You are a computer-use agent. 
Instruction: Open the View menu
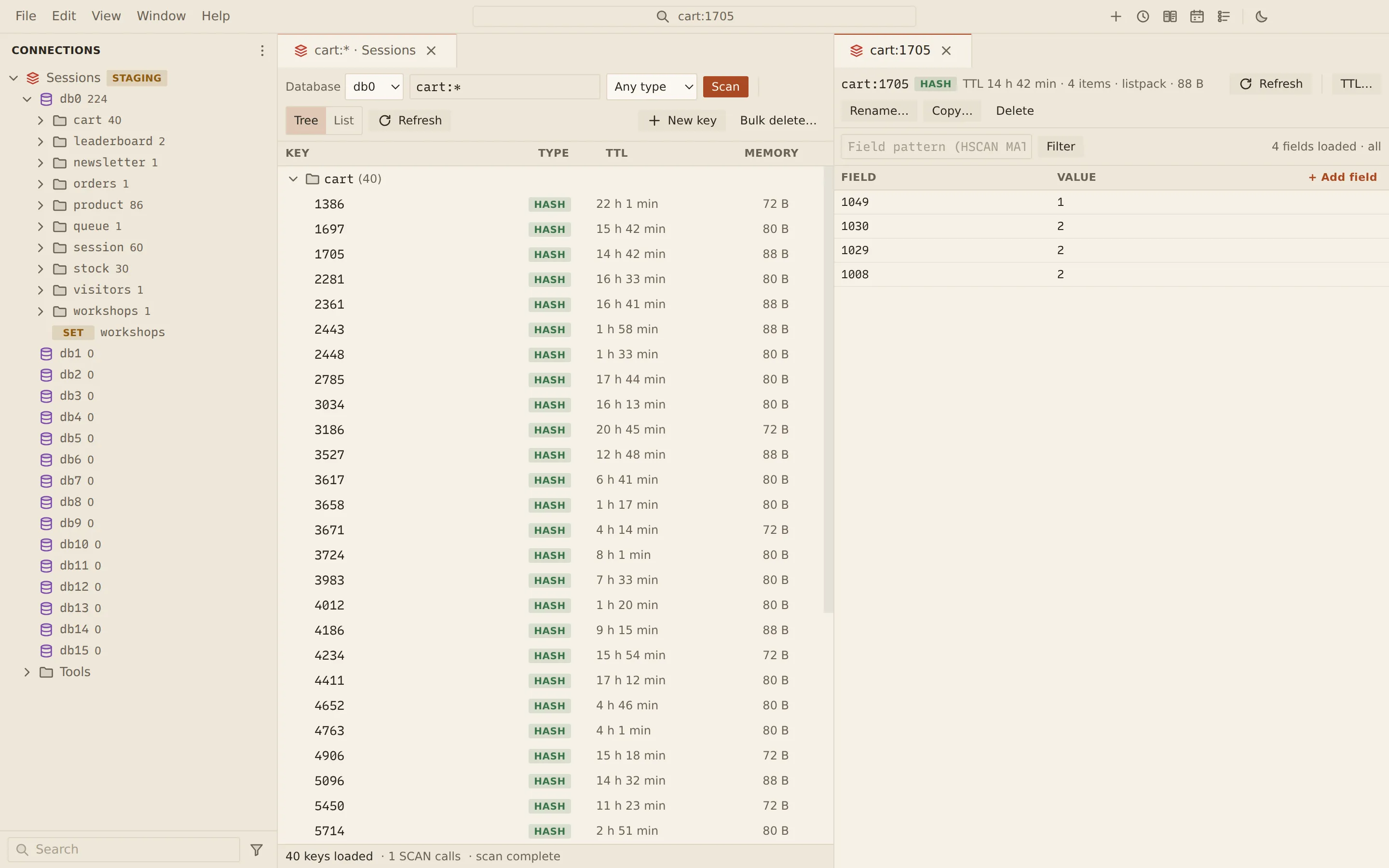[x=106, y=16]
